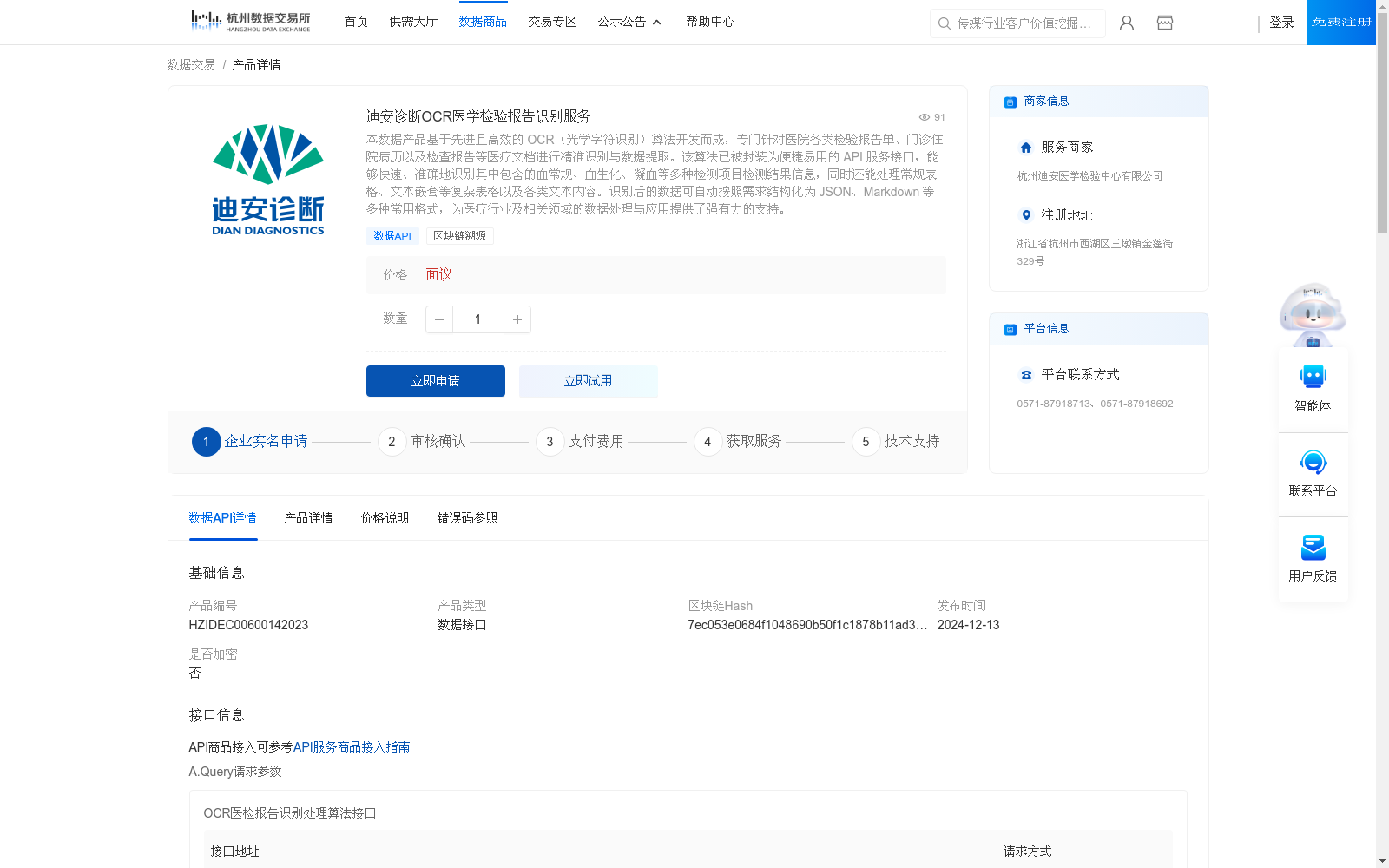Click the robot mascot floating icon

coord(1313,314)
